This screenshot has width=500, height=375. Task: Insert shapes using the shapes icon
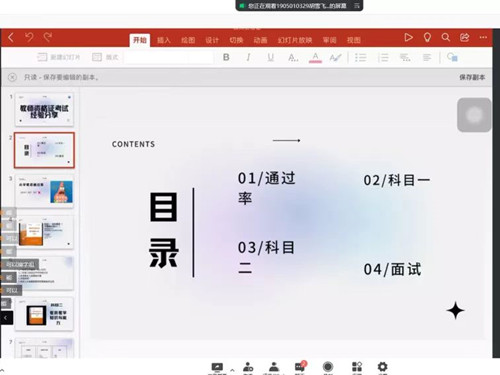click(452, 57)
